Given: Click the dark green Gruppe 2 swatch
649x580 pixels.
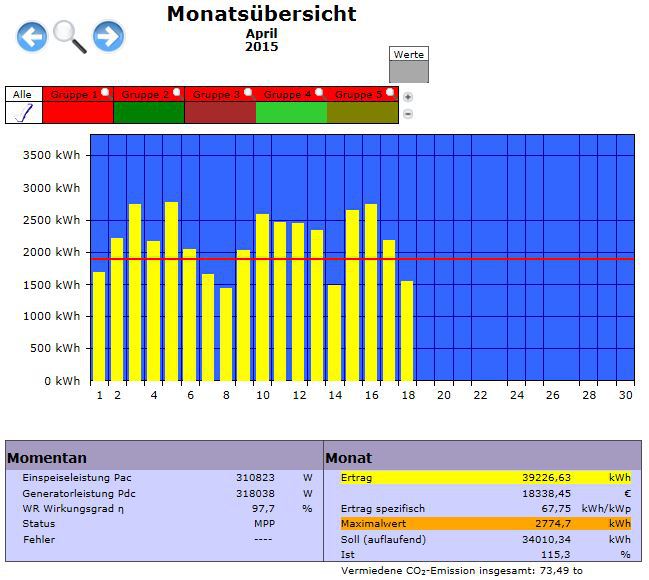Looking at the screenshot, I should click(x=148, y=112).
